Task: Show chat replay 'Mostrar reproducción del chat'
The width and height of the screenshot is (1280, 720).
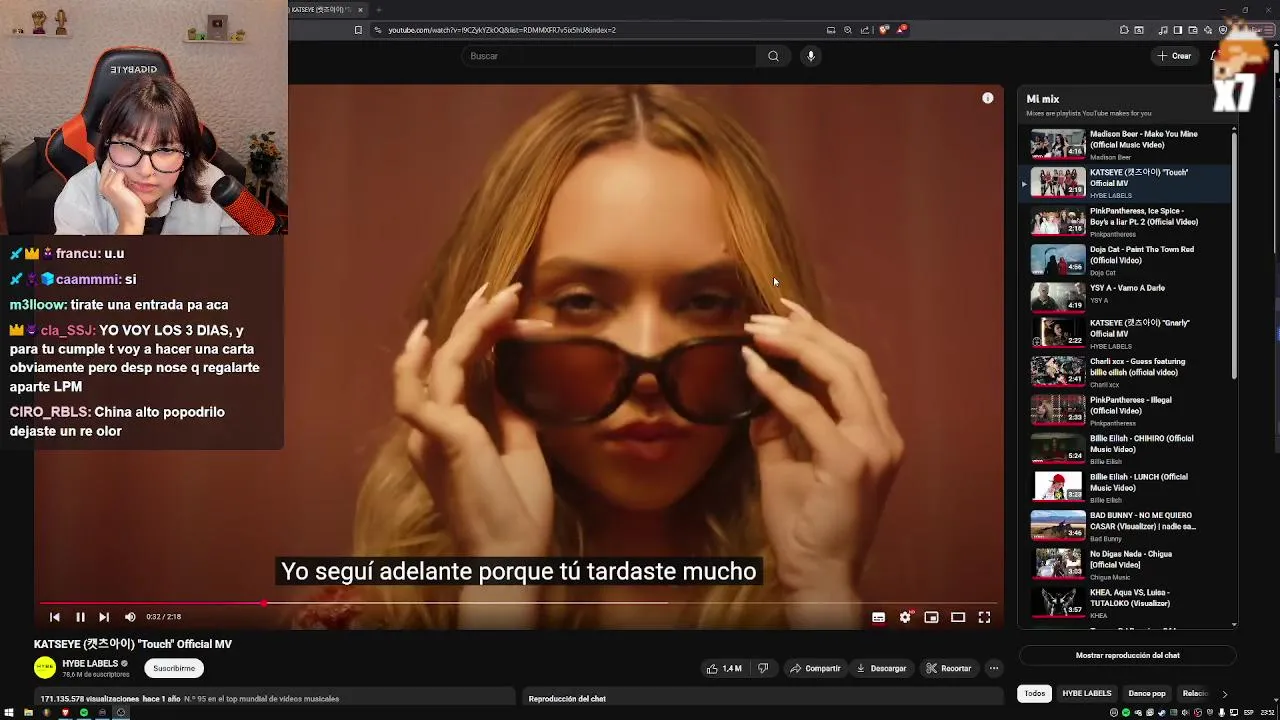Action: tap(1127, 655)
